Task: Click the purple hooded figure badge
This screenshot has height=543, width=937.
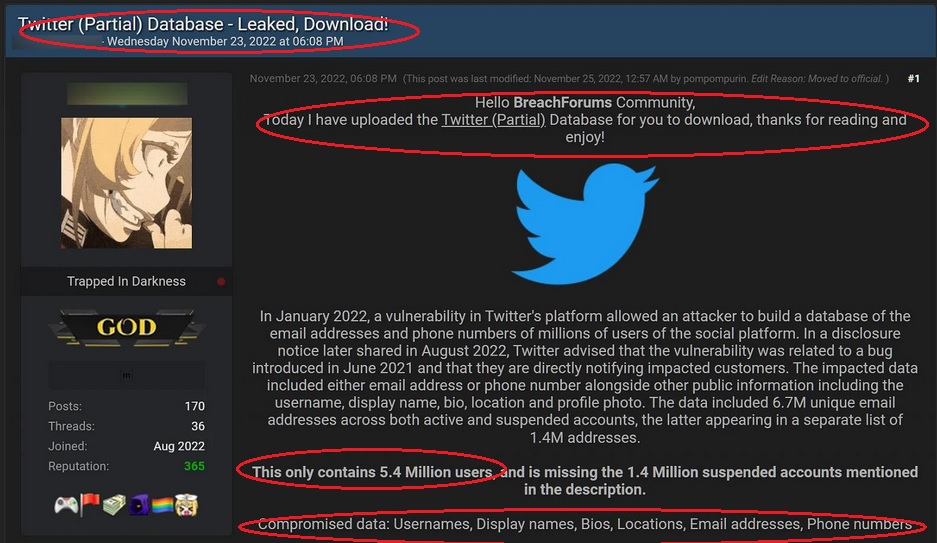Action: point(139,505)
